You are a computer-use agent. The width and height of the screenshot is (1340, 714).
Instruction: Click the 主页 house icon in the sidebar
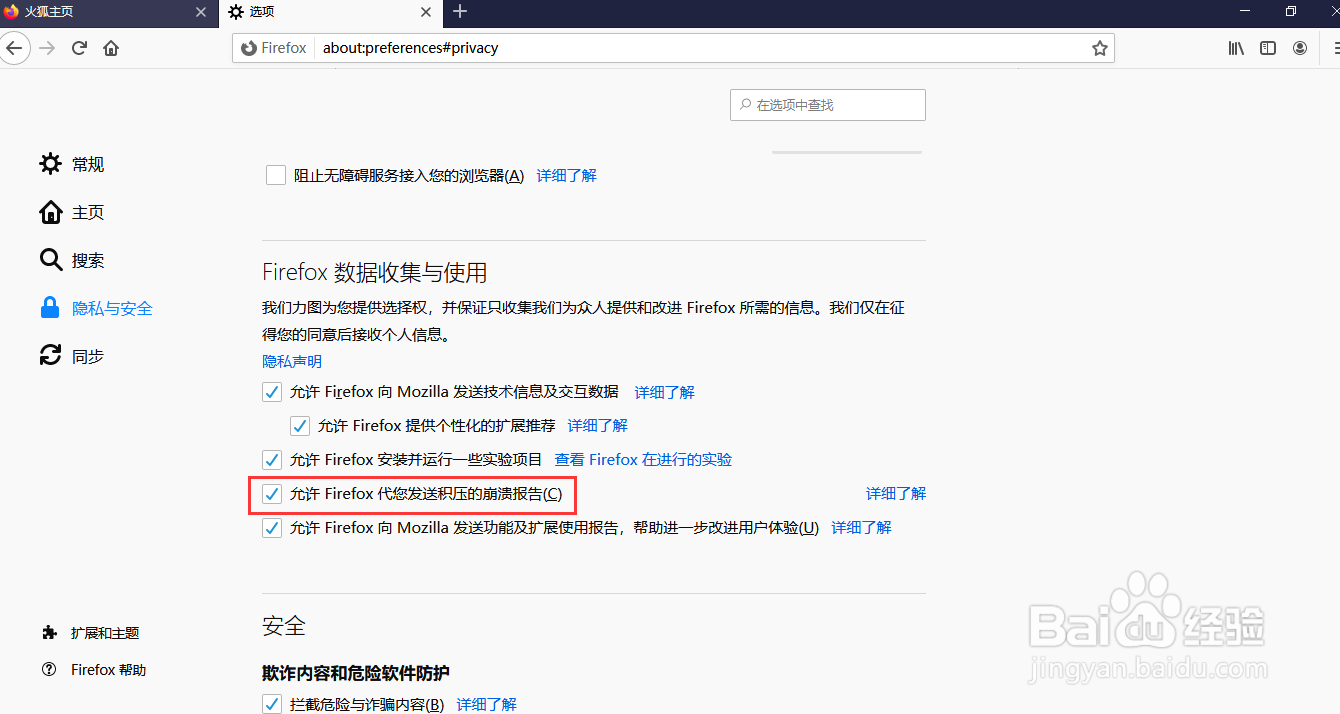coord(50,212)
